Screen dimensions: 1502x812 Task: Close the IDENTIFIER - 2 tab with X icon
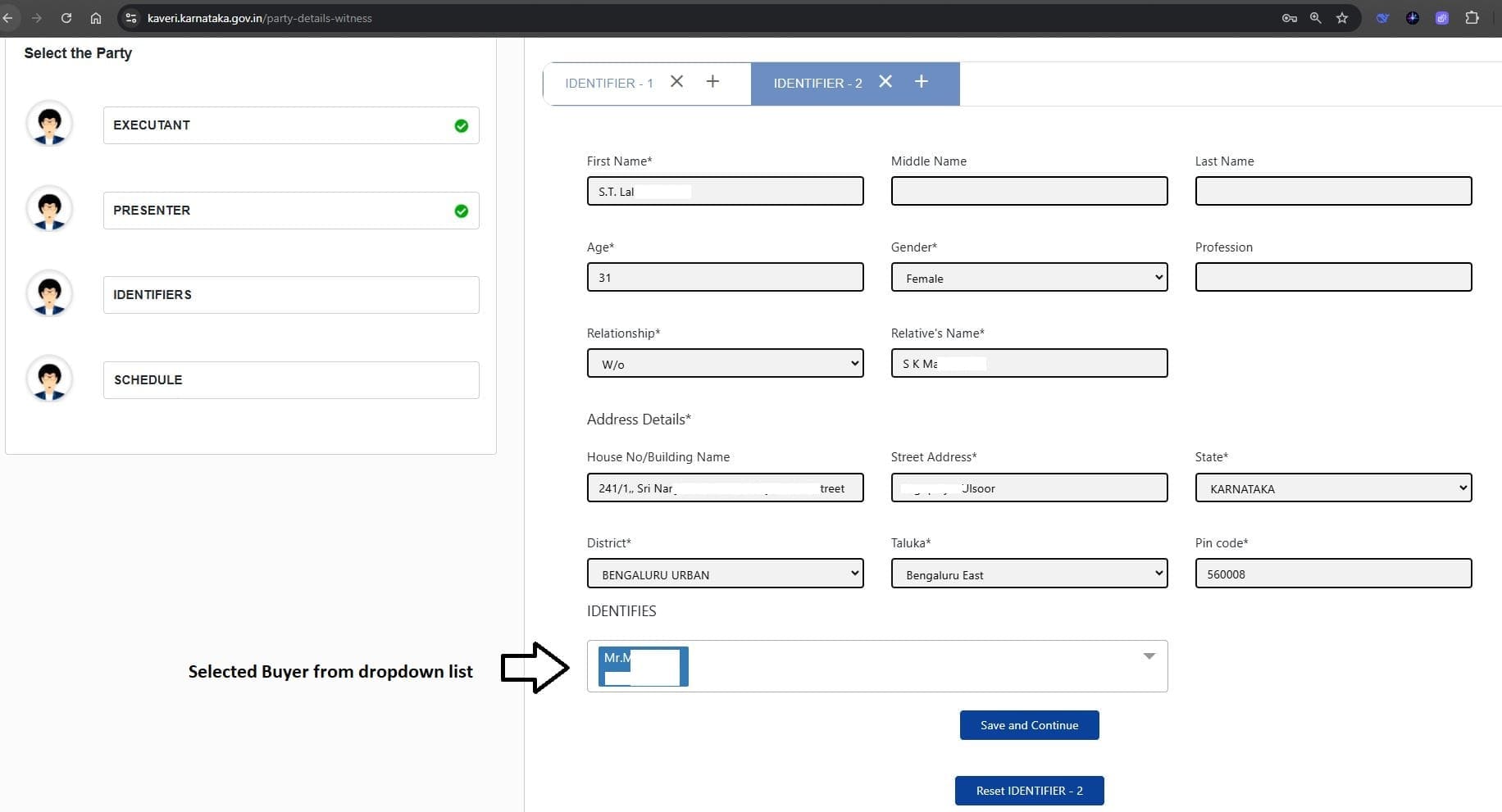pyautogui.click(x=885, y=81)
